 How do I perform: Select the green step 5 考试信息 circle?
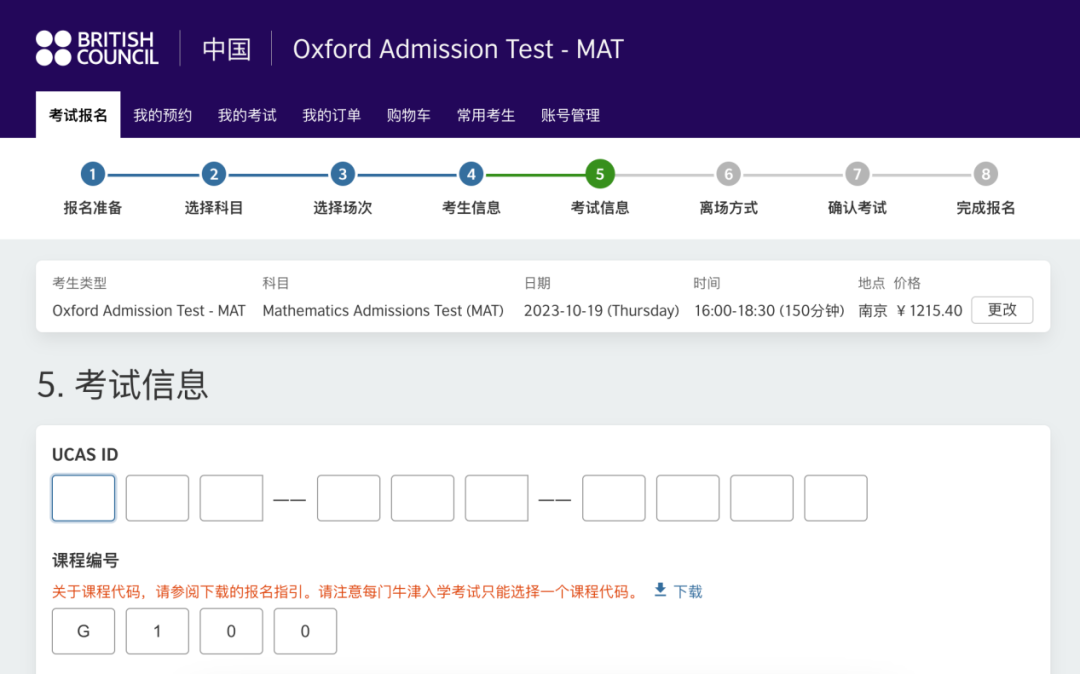click(x=600, y=174)
